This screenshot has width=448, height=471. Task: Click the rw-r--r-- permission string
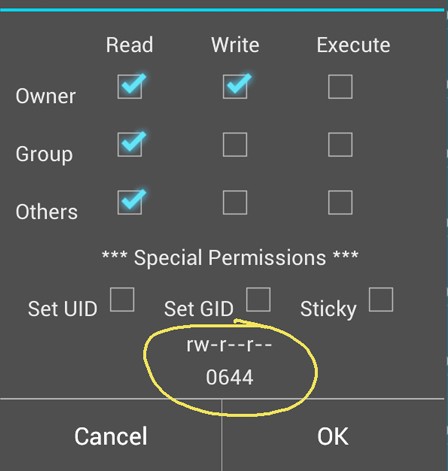pos(229,344)
